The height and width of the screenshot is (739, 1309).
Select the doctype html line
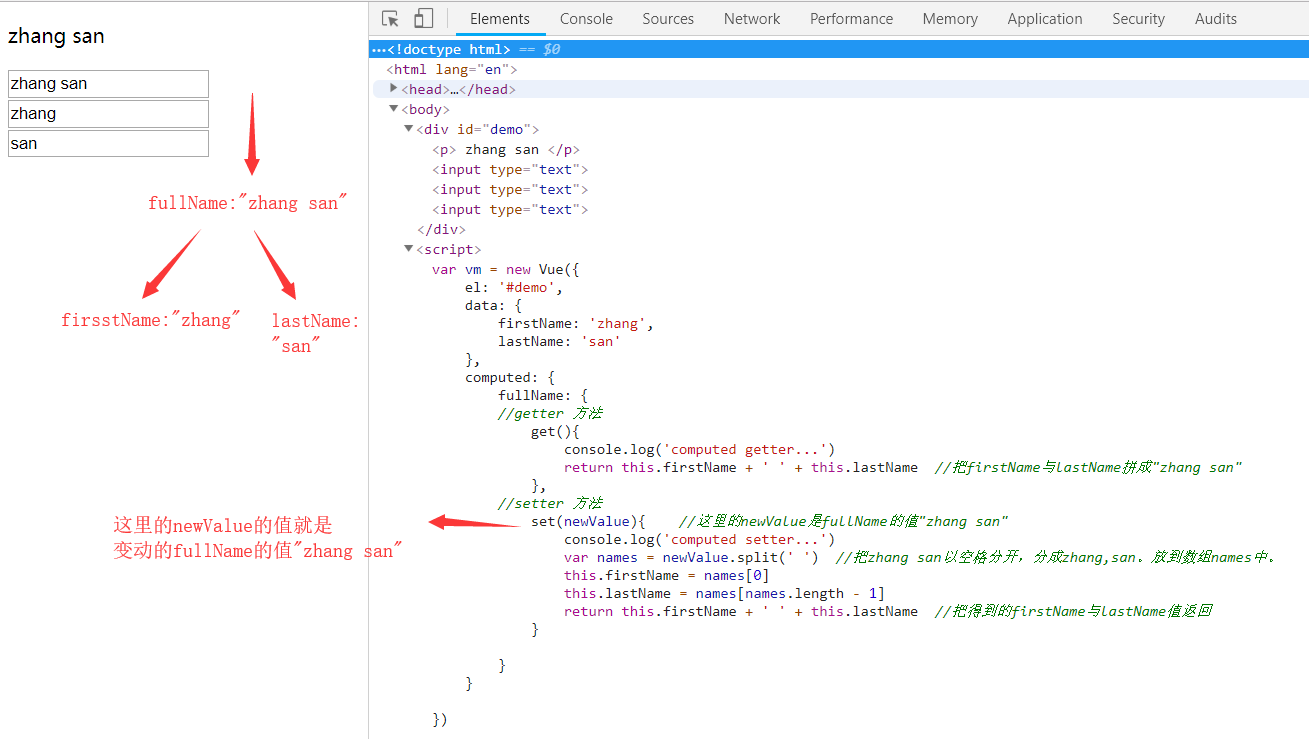[x=450, y=49]
